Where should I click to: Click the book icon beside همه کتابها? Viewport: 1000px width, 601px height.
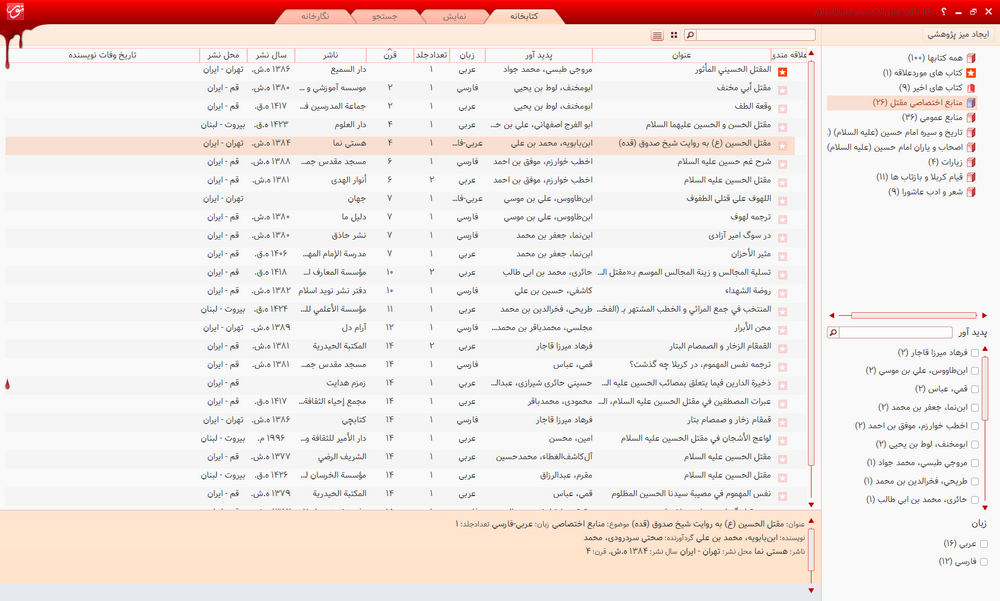click(x=971, y=58)
